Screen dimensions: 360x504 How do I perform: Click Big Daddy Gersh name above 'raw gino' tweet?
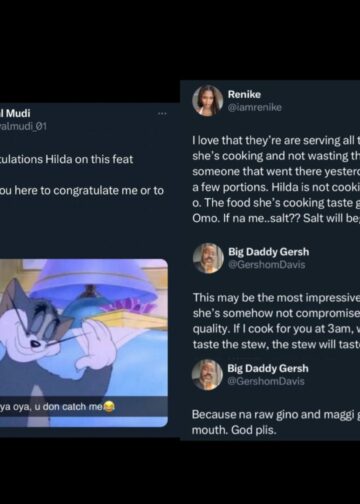[268, 368]
